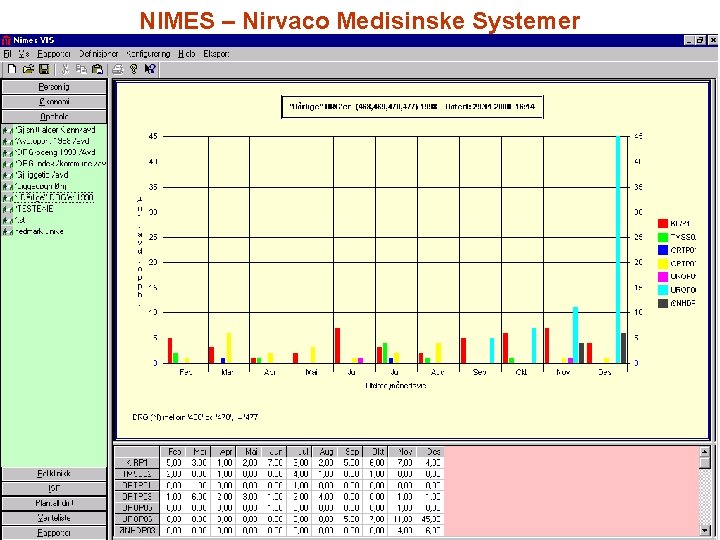The height and width of the screenshot is (540, 720).
Task: Click the red legend color swatch
Action: click(663, 224)
